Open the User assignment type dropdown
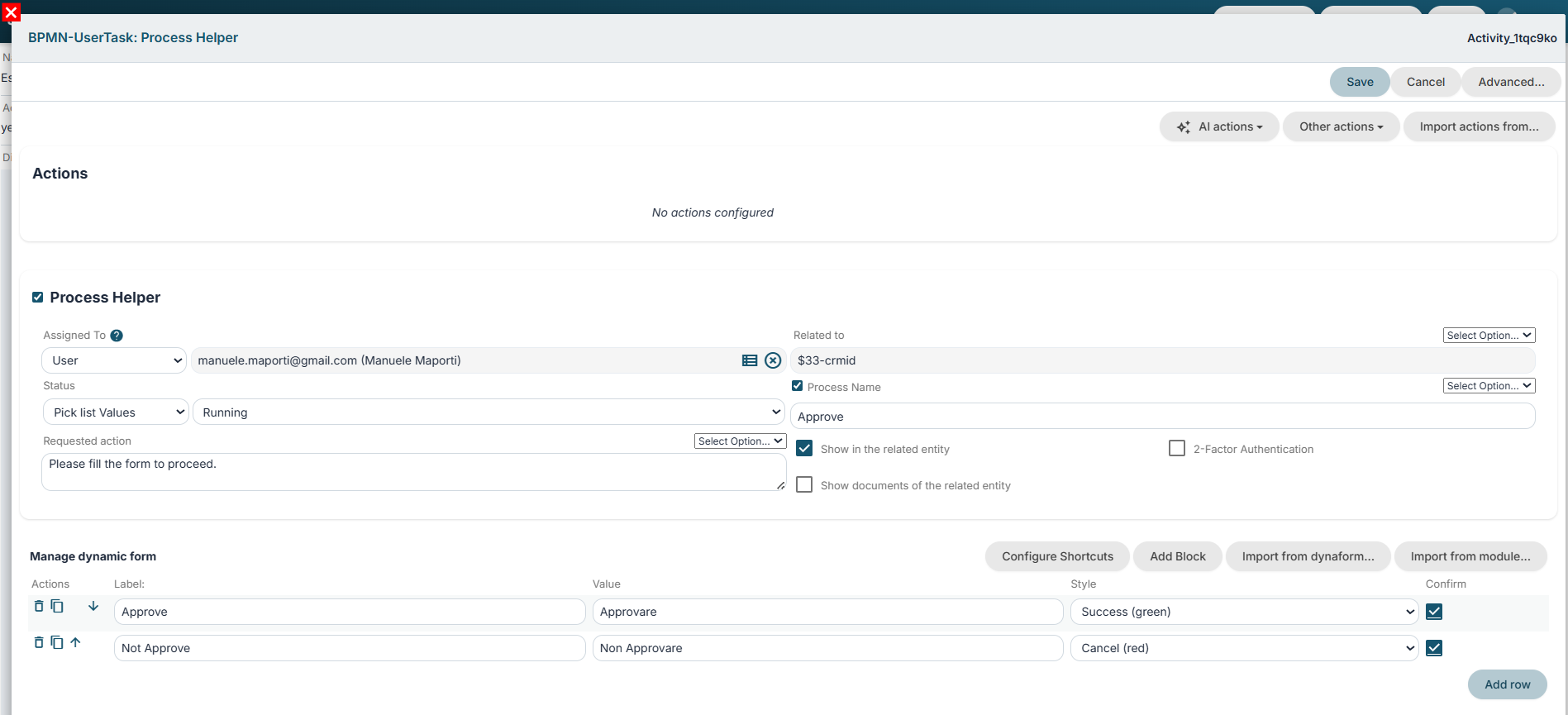Image resolution: width=1568 pixels, height=715 pixels. (x=114, y=360)
